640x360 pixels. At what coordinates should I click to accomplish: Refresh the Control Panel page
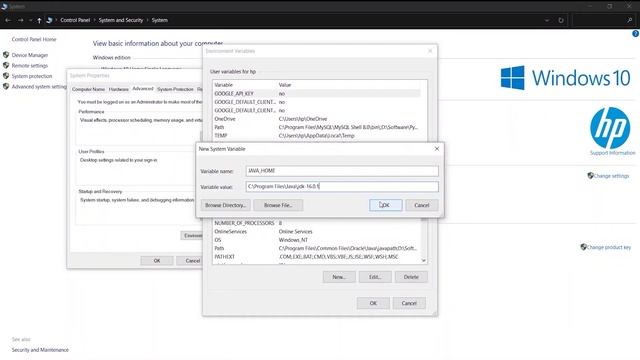pos(561,20)
